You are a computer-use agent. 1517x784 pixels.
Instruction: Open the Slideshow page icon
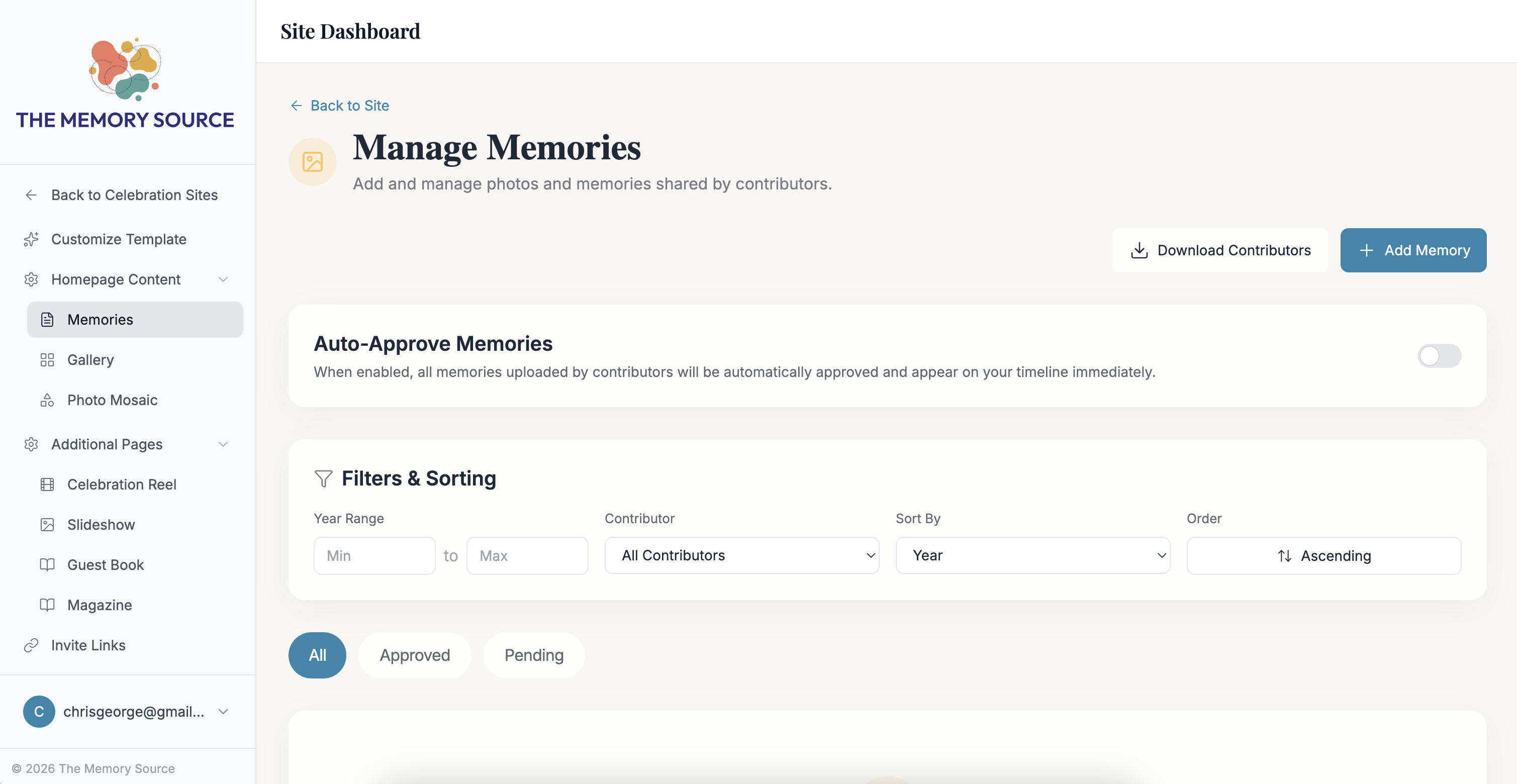(x=48, y=525)
